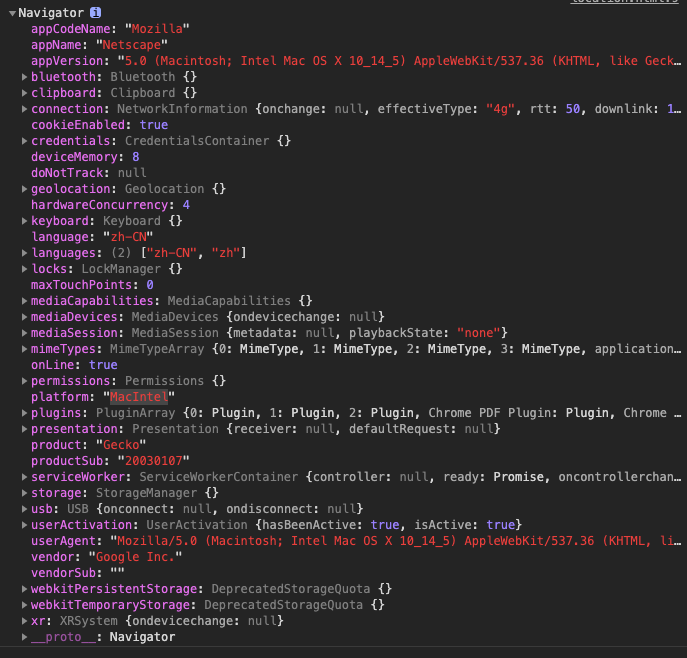The width and height of the screenshot is (687, 658).
Task: Expand the keyboard property
Action: coord(25,221)
